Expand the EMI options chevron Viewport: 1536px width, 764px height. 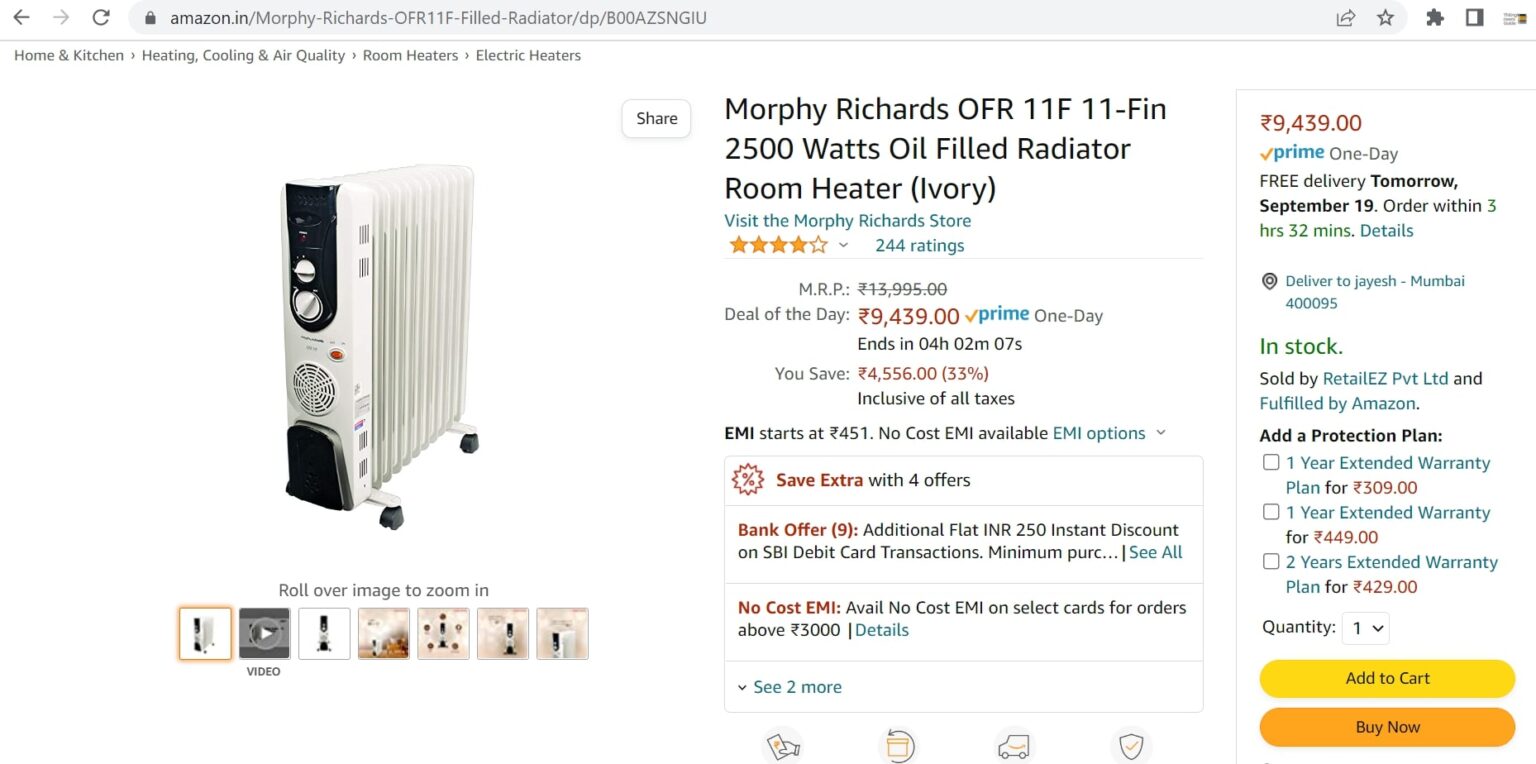(x=1160, y=433)
